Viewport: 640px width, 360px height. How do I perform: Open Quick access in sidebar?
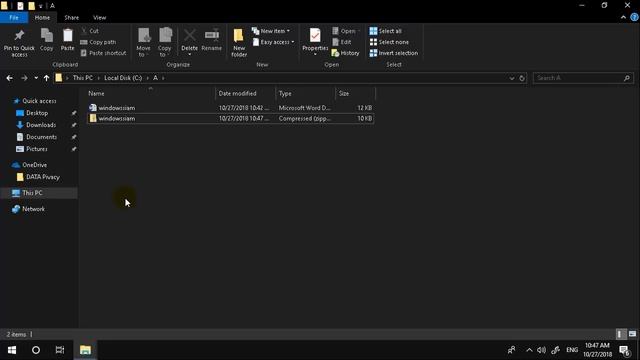[x=39, y=101]
